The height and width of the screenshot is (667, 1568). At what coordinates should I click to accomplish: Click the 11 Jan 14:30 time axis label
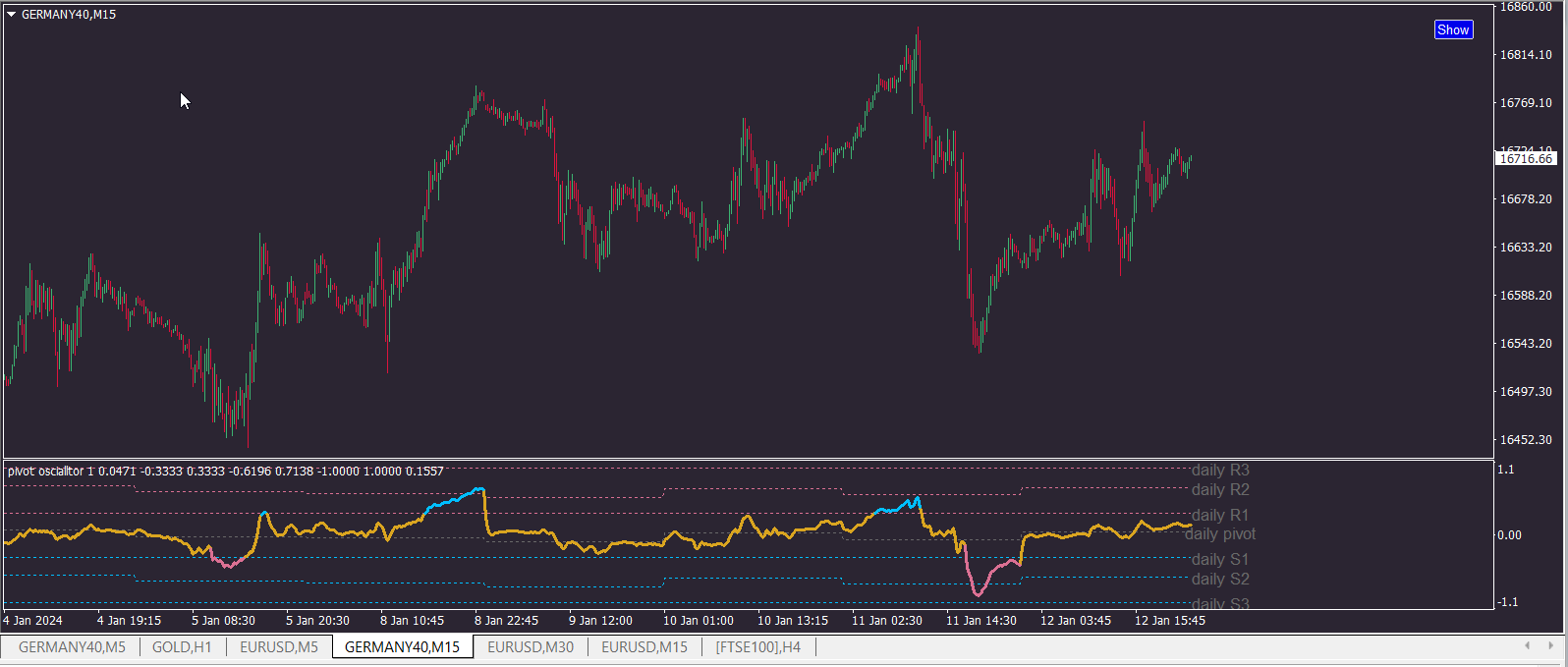[980, 621]
